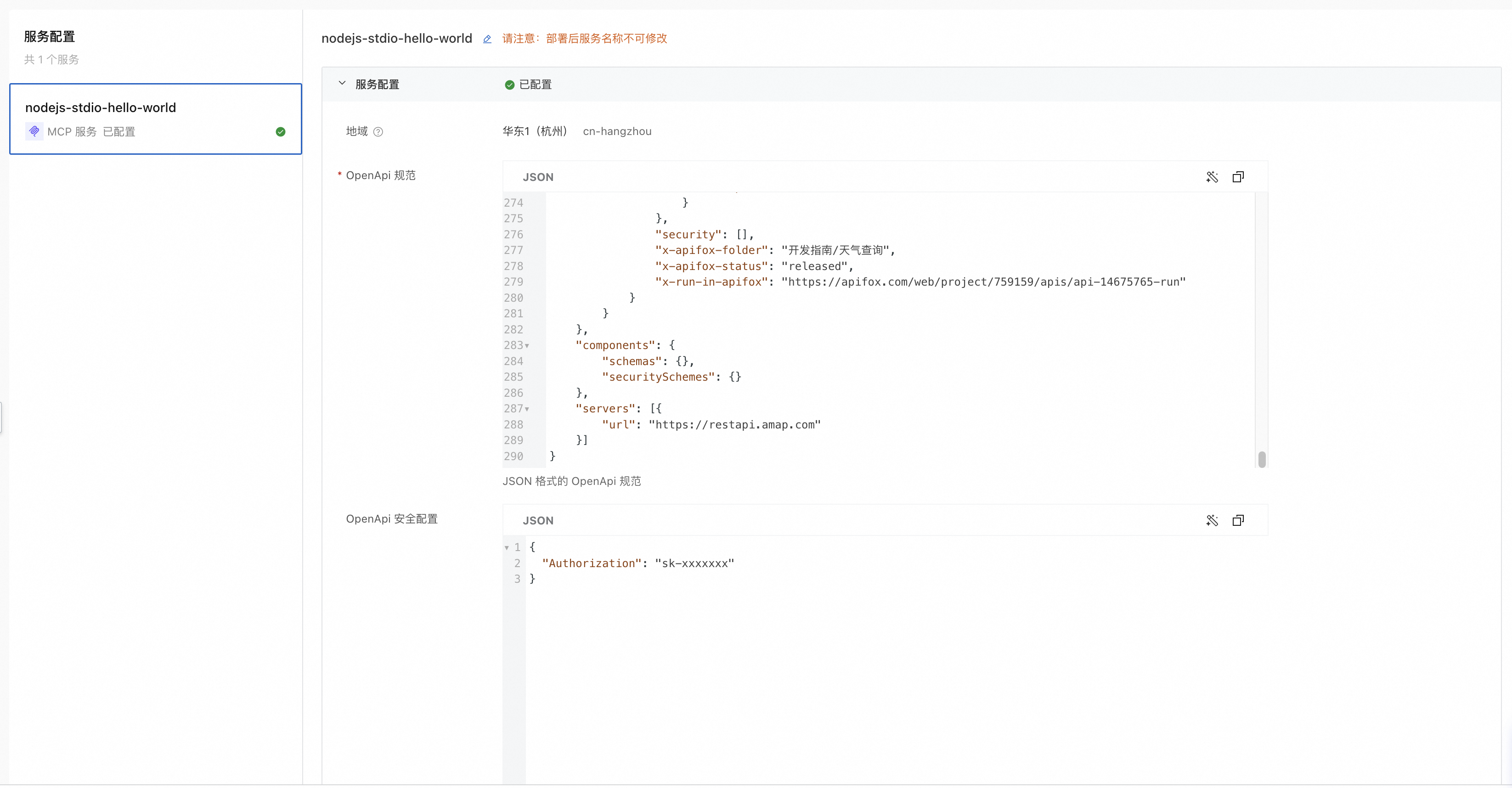Fold the components block at line 283
This screenshot has height=788, width=1512.
click(527, 346)
